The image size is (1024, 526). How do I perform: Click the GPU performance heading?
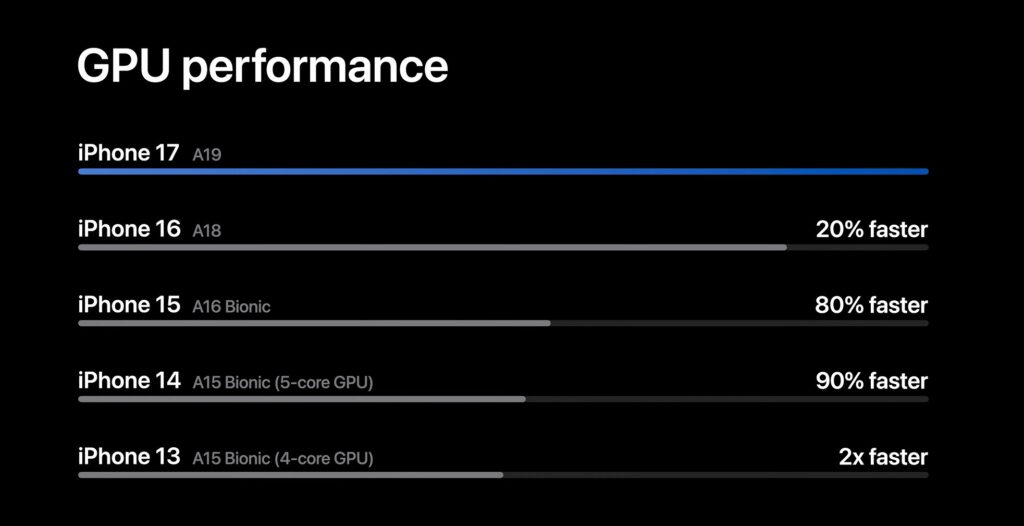263,67
